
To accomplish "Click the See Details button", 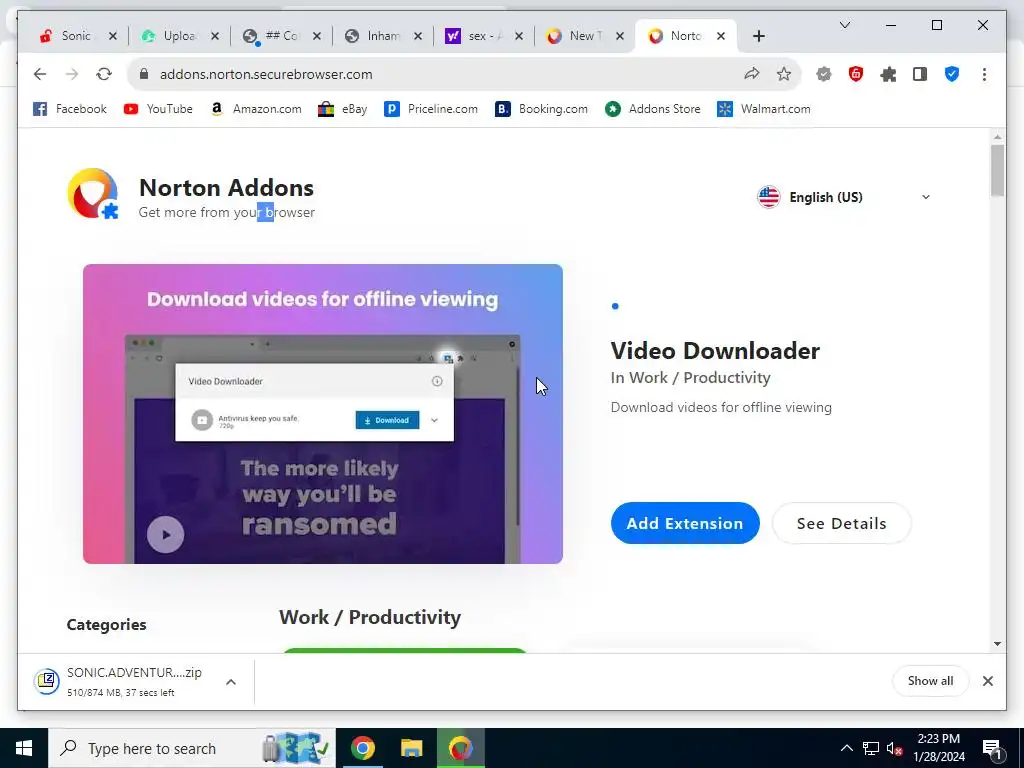I will 841,523.
